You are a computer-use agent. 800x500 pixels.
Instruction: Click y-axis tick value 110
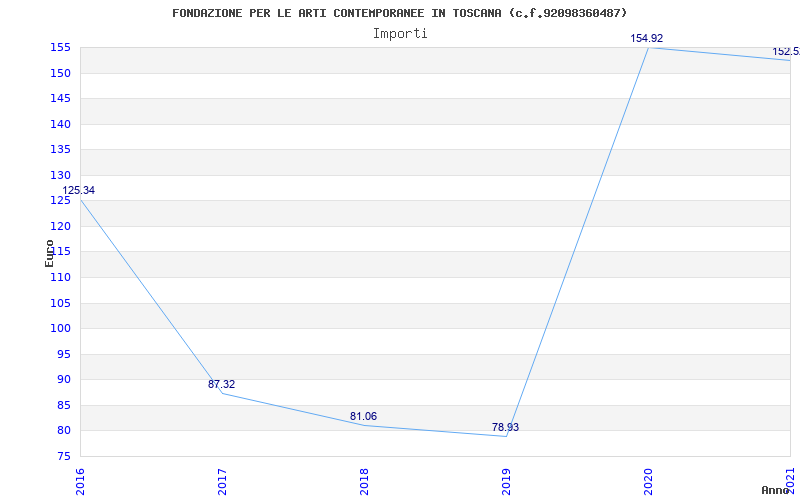coord(60,278)
